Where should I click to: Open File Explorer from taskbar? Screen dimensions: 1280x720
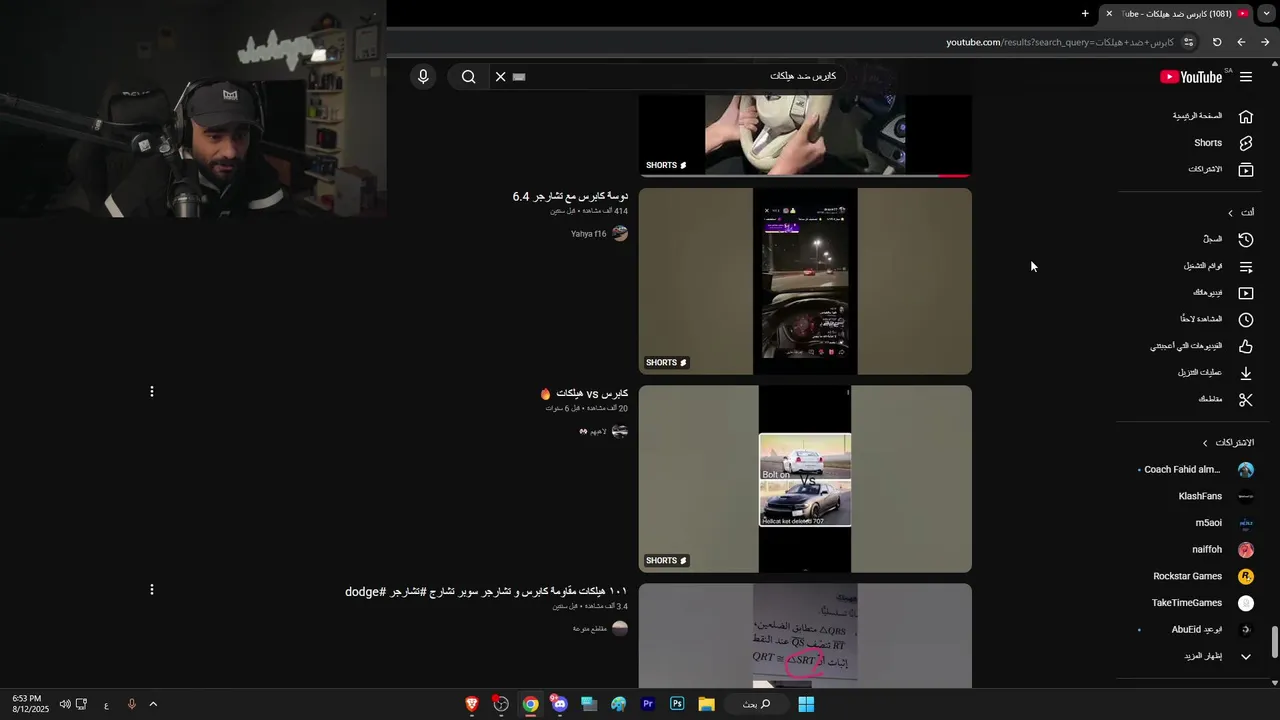click(x=706, y=704)
